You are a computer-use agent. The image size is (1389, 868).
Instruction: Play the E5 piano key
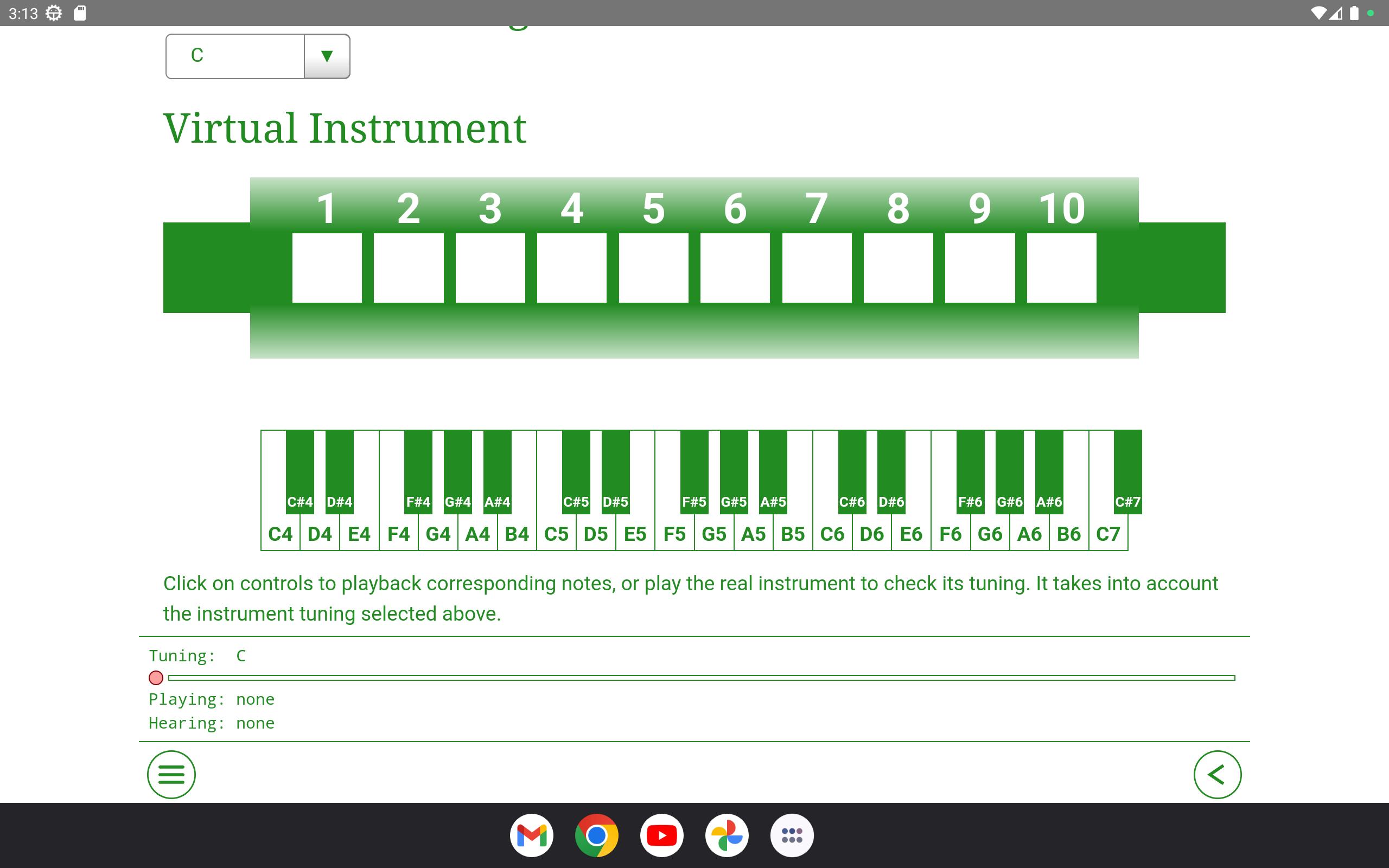pyautogui.click(x=635, y=534)
